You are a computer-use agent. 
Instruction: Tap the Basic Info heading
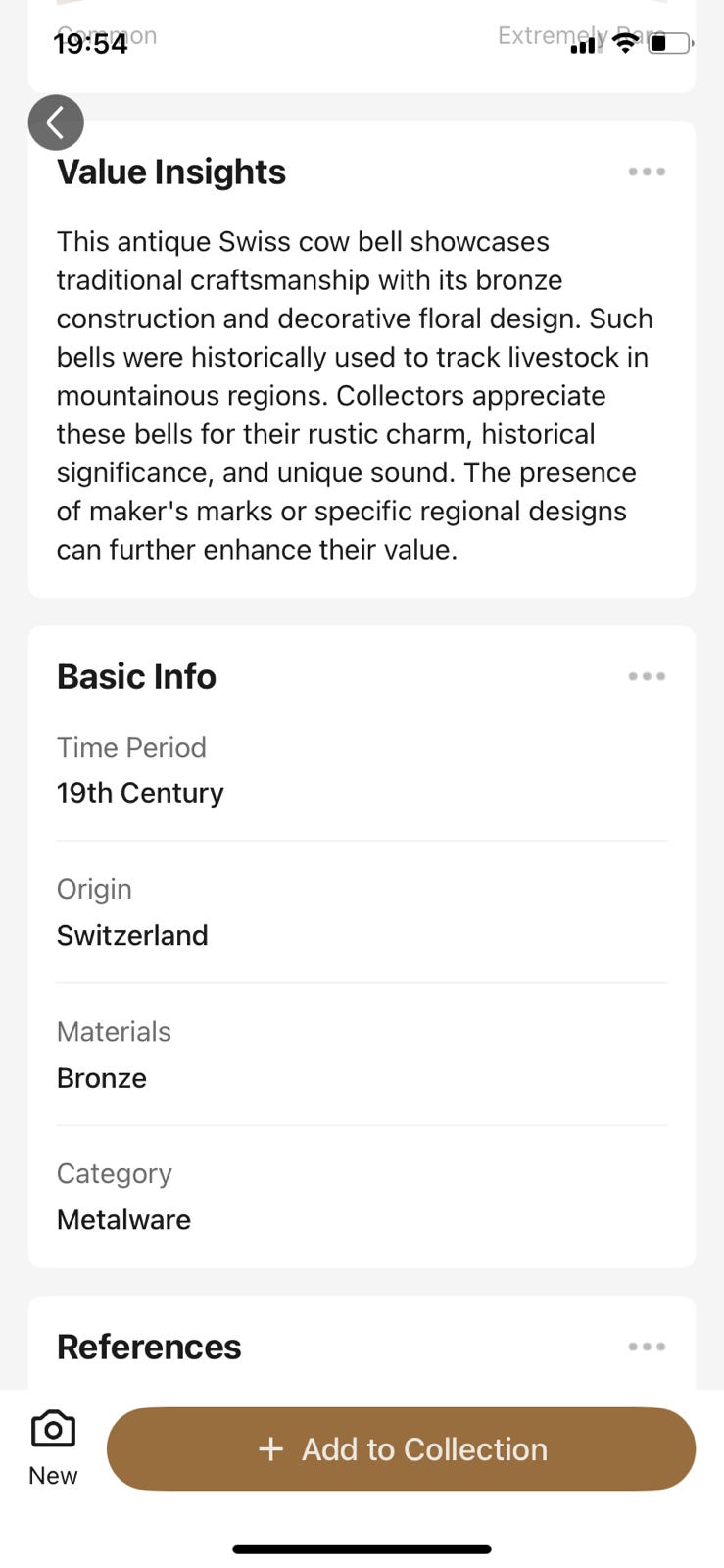pos(136,676)
